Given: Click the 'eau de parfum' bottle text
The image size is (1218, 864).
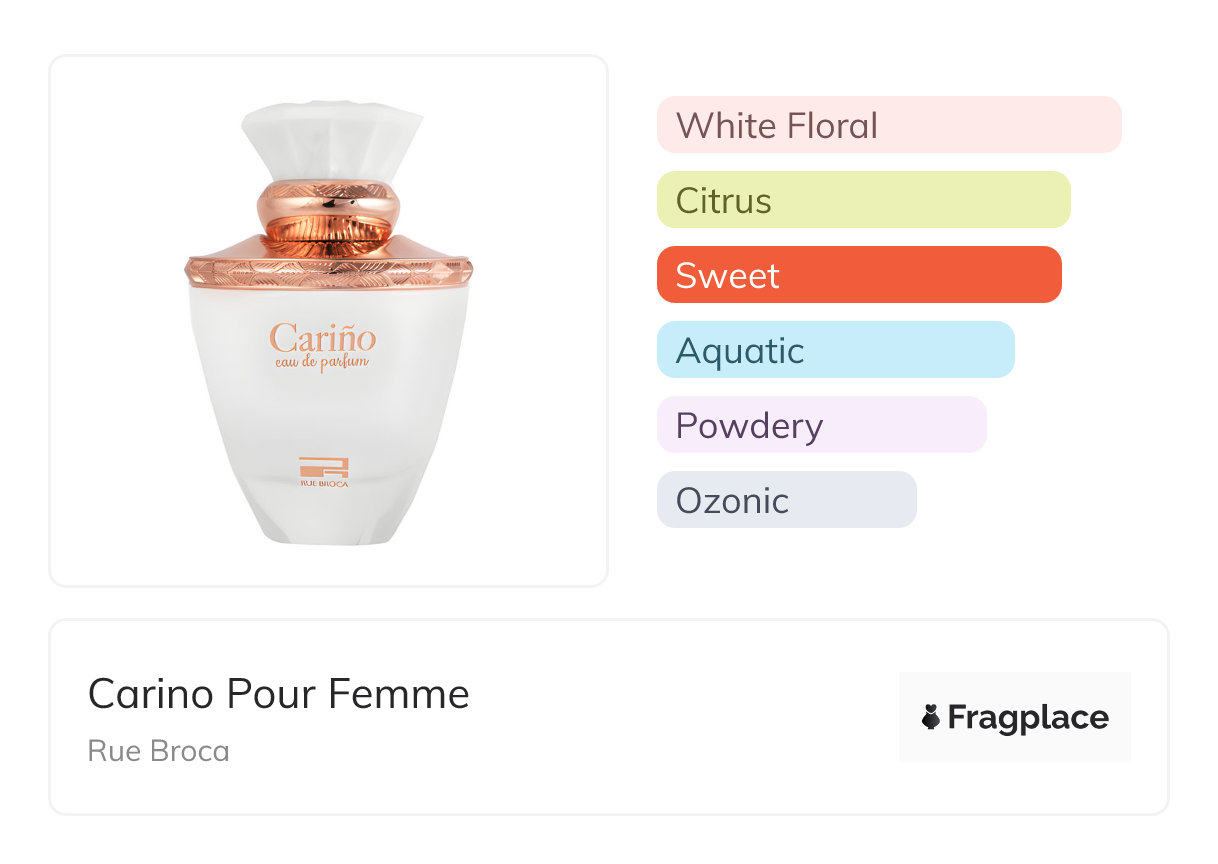Looking at the screenshot, I should pyautogui.click(x=322, y=361).
